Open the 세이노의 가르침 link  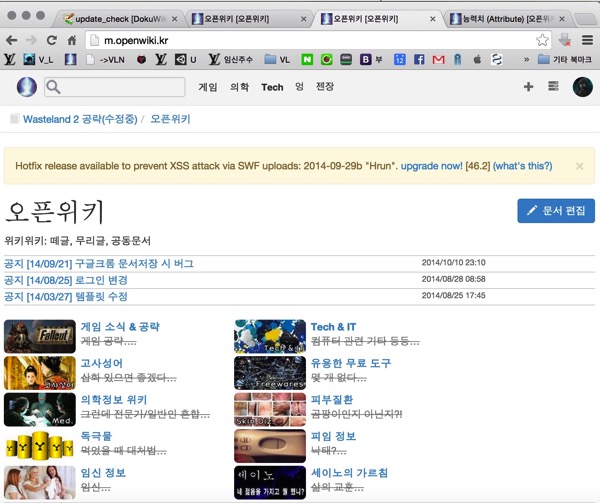click(x=349, y=473)
